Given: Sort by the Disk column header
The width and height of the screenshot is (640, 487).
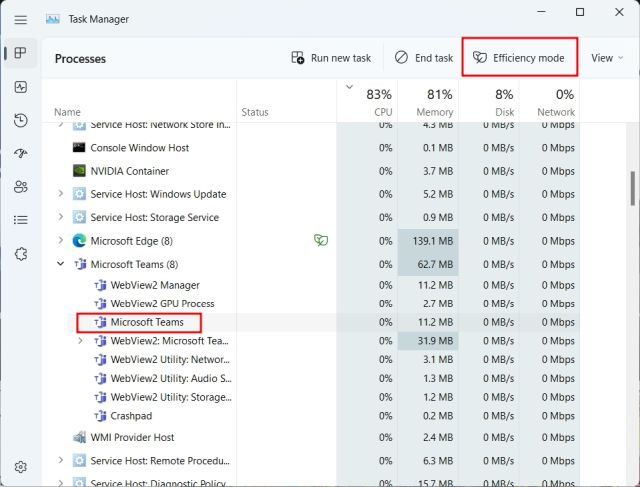Looking at the screenshot, I should coord(489,102).
